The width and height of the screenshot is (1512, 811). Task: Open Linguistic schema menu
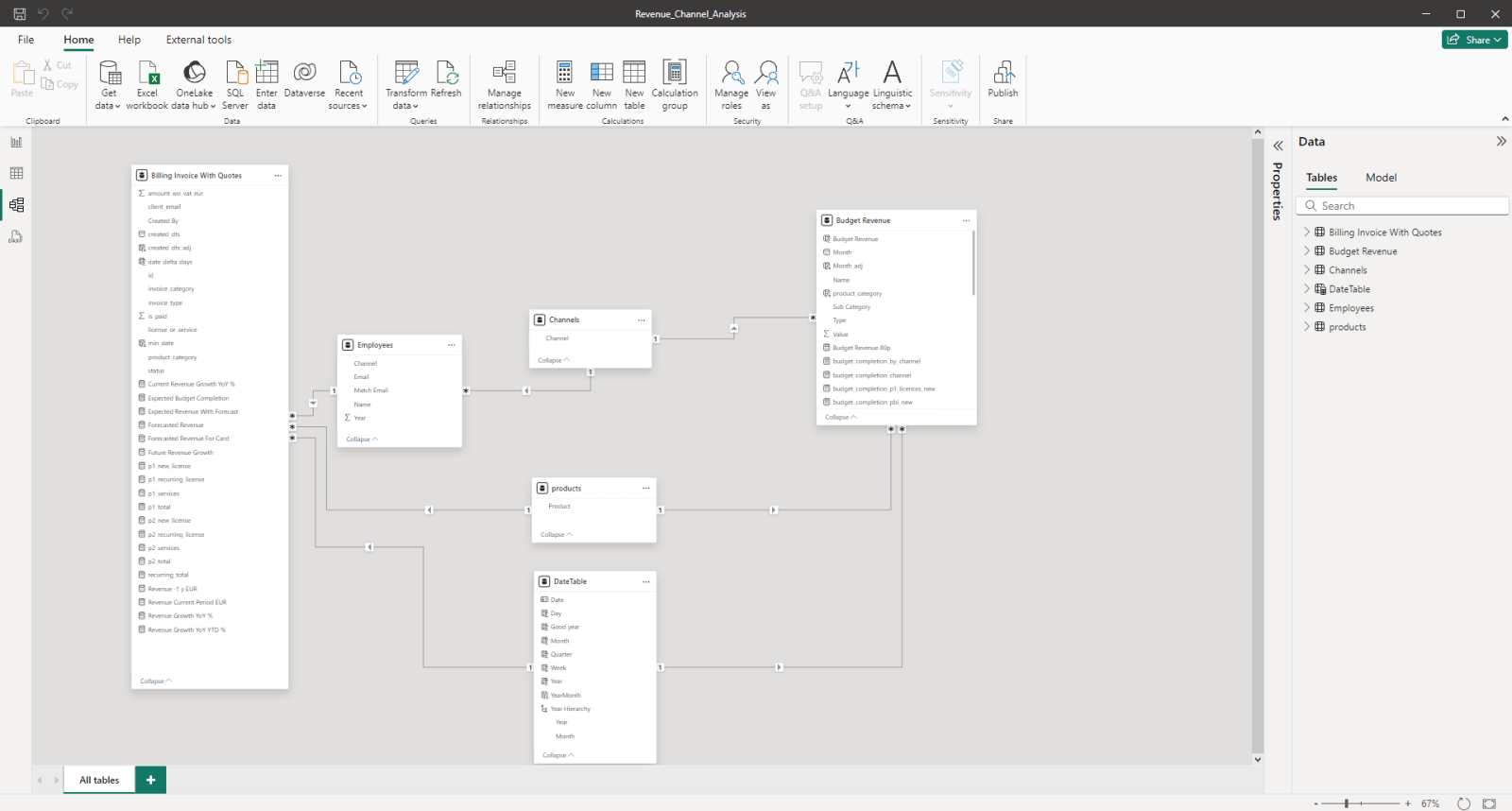point(892,85)
